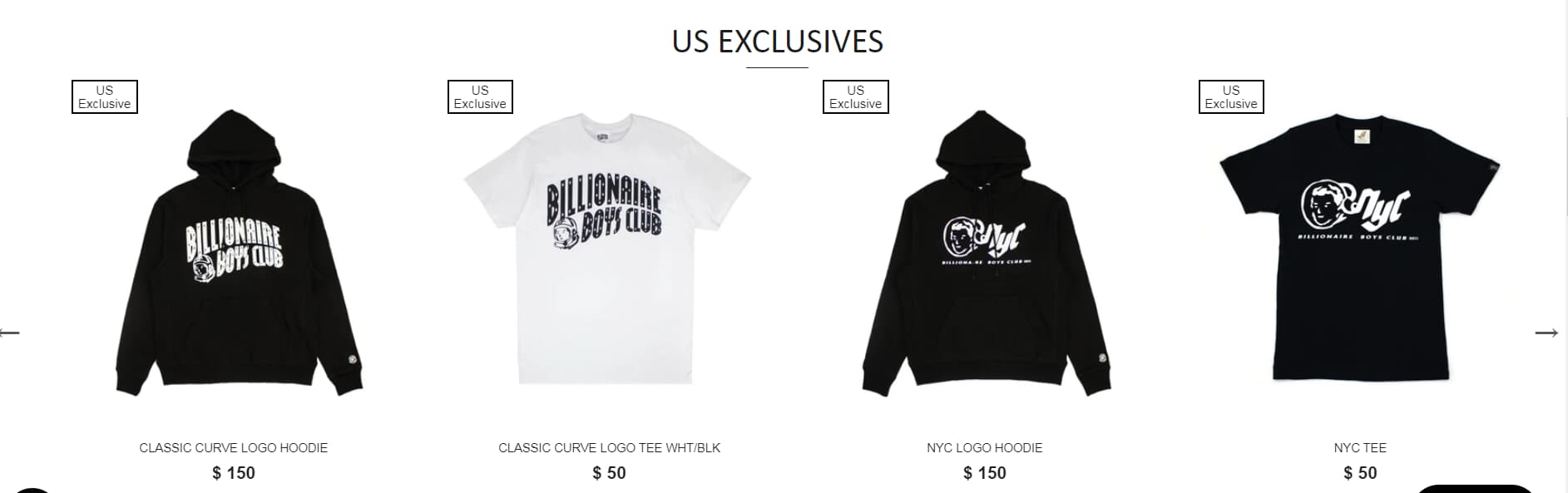Click the $ 50 price under Classic Curve Tee
The width and height of the screenshot is (1568, 493).
[x=609, y=473]
